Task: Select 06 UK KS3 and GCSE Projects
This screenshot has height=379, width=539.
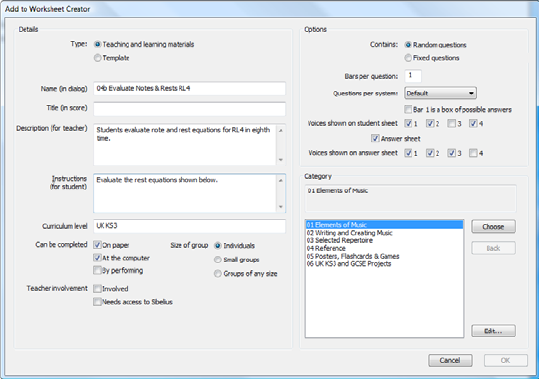Action: point(384,264)
